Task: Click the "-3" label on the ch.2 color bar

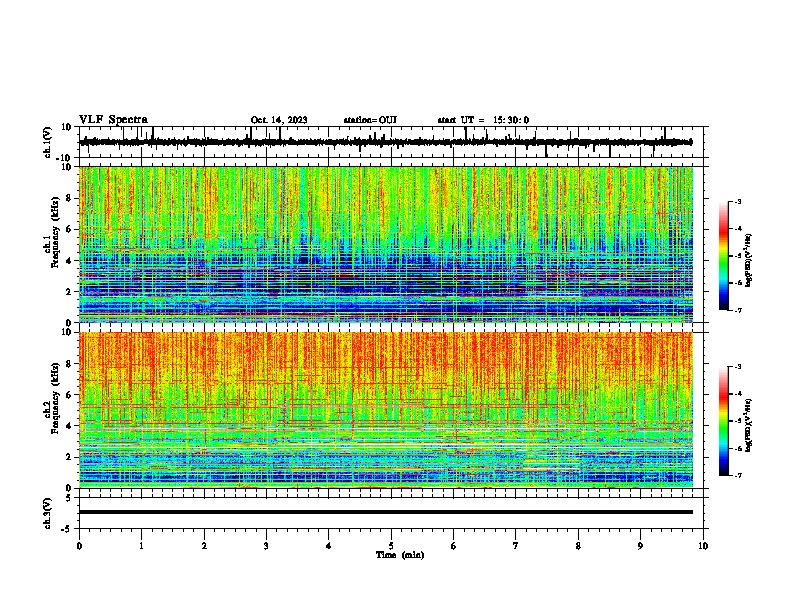Action: point(737,367)
